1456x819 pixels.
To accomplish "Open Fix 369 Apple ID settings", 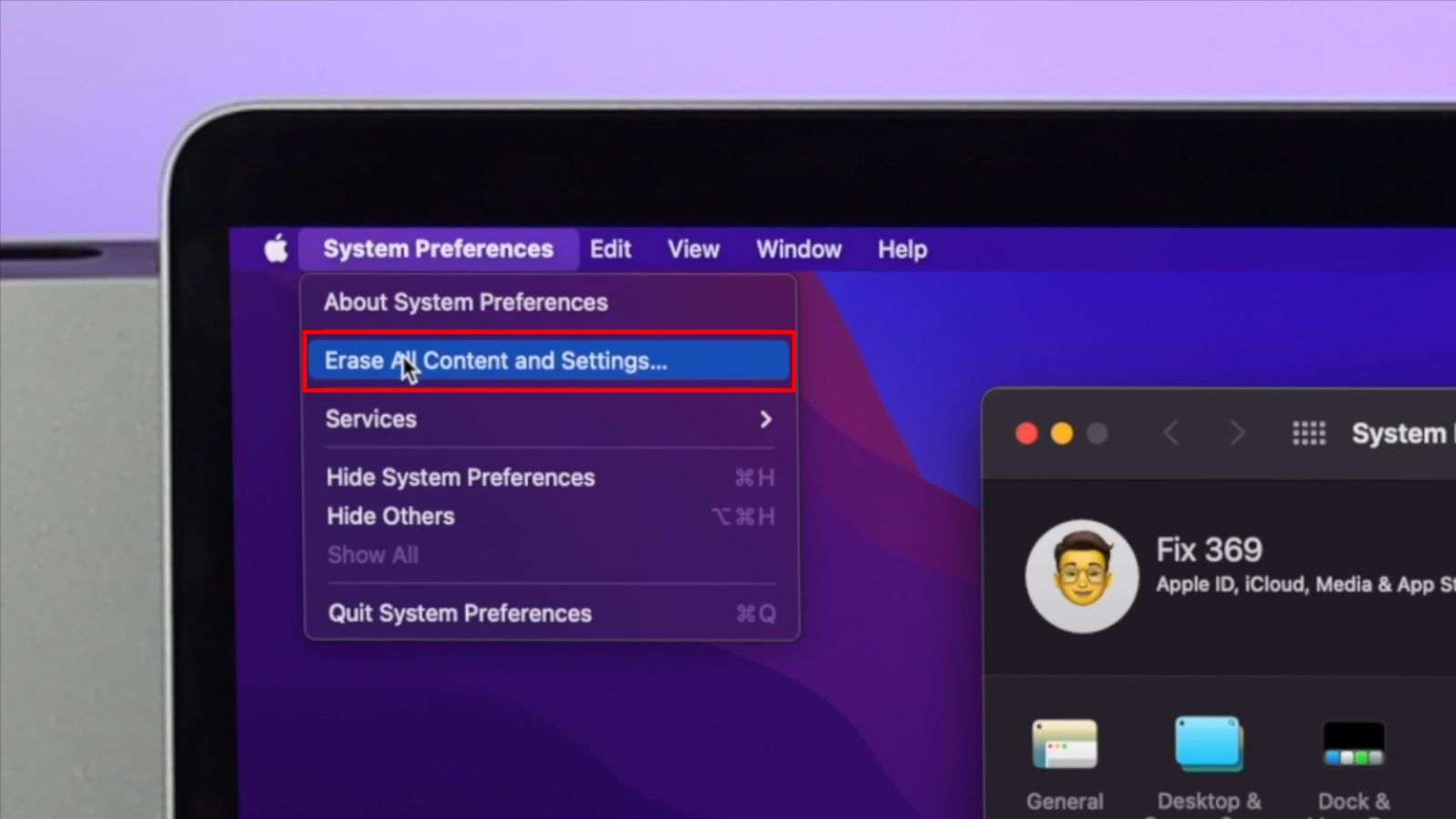I will pyautogui.click(x=1305, y=566).
